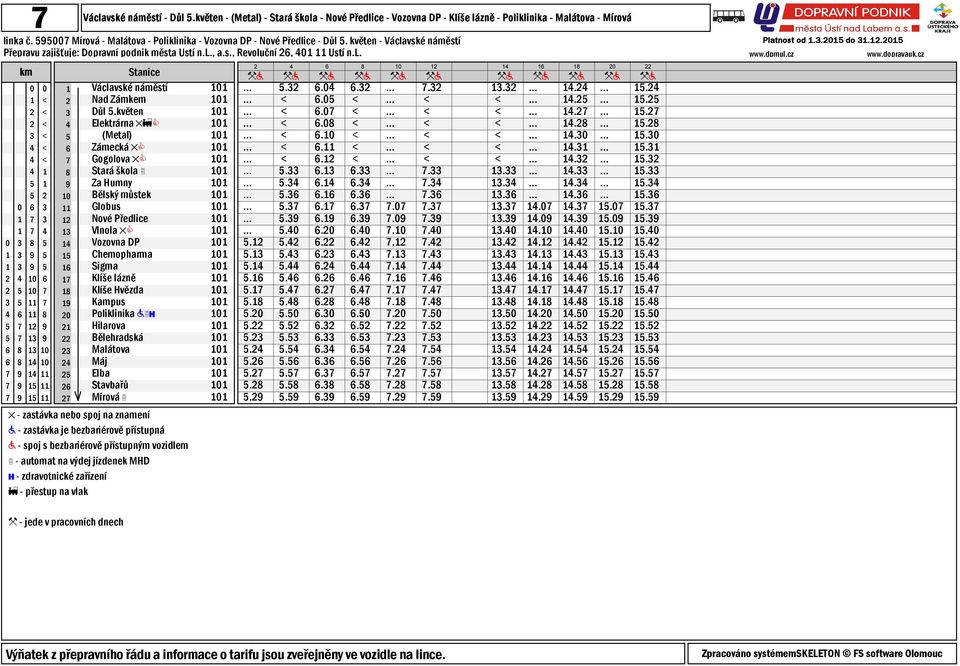Screen dimensions: 960x666
Task: Select the Nad Zámkem stop name
Action: 119,99
